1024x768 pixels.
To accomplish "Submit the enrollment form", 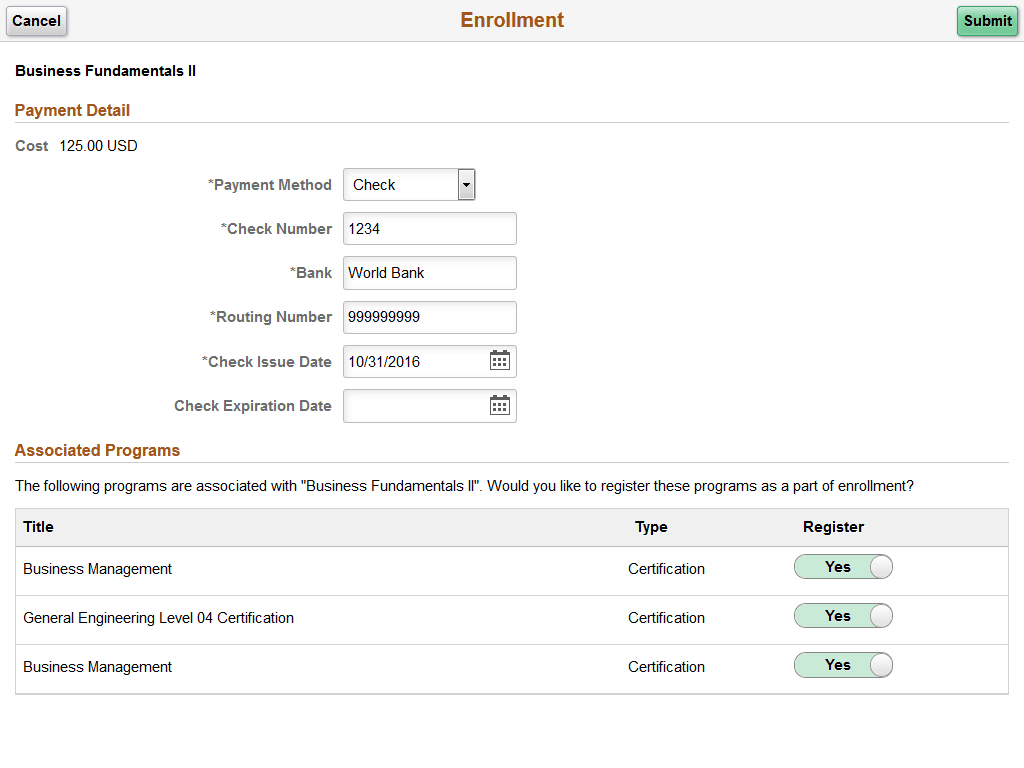I will [987, 21].
